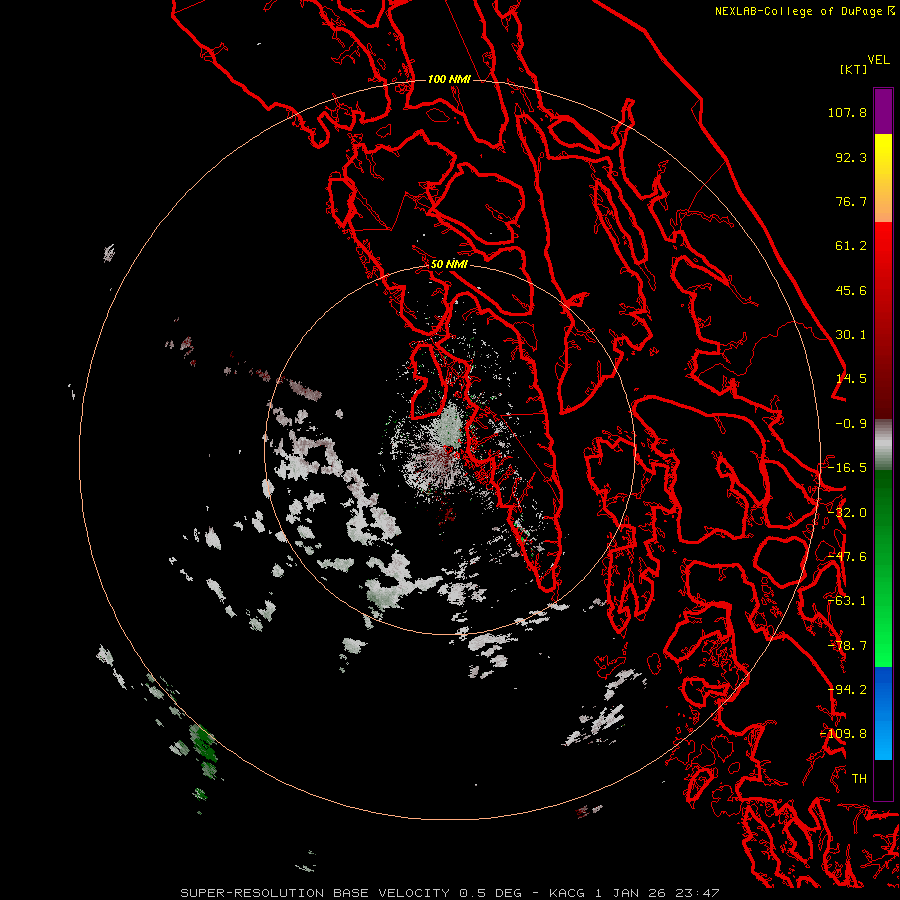Click the 50 NMI range ring label
This screenshot has width=900, height=900.
tap(449, 264)
